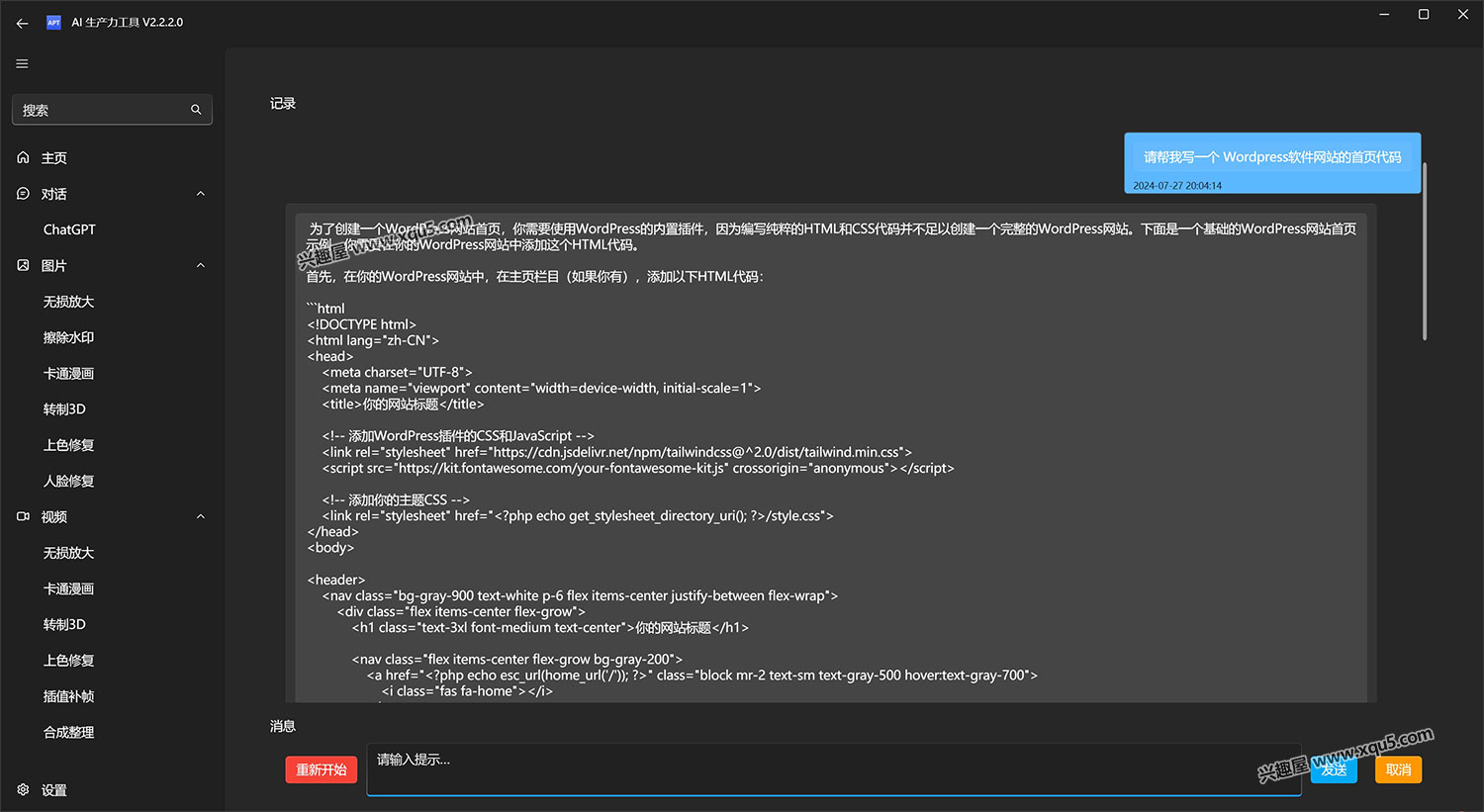Screen dimensions: 1484x812
Task: Click the chat record vertical scrollbar
Action: [x=1425, y=251]
